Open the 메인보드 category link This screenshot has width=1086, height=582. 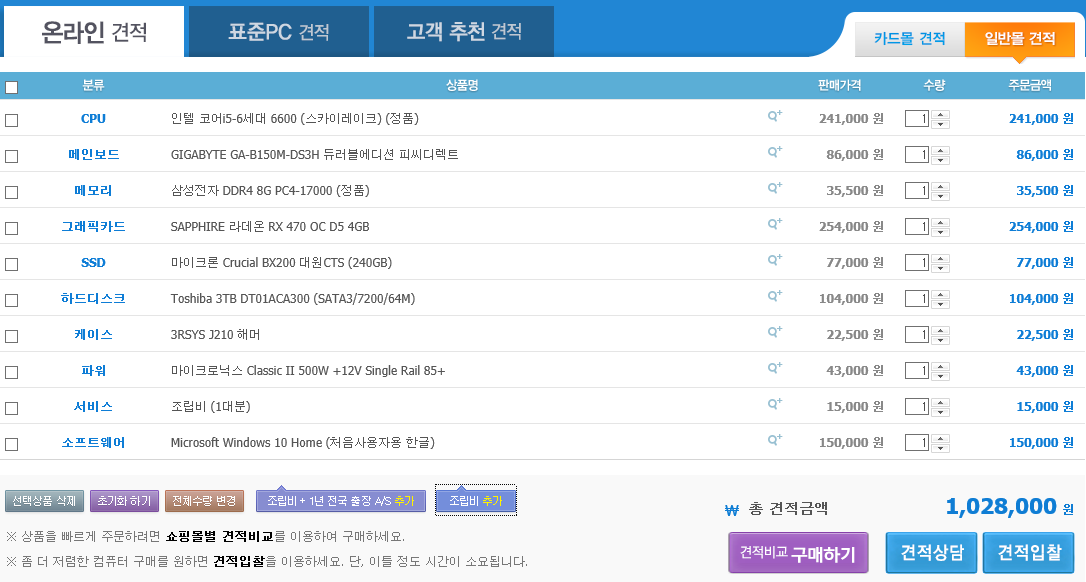(94, 155)
